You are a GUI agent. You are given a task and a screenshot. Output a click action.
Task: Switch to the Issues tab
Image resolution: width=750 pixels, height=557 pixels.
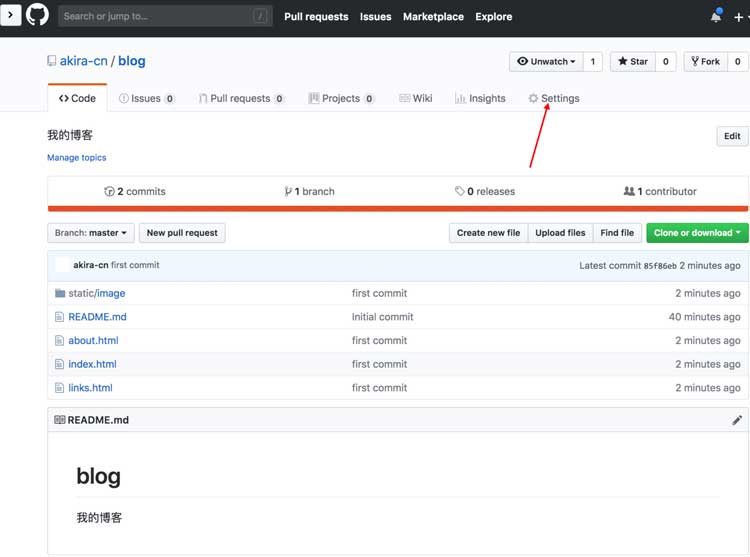[x=146, y=98]
